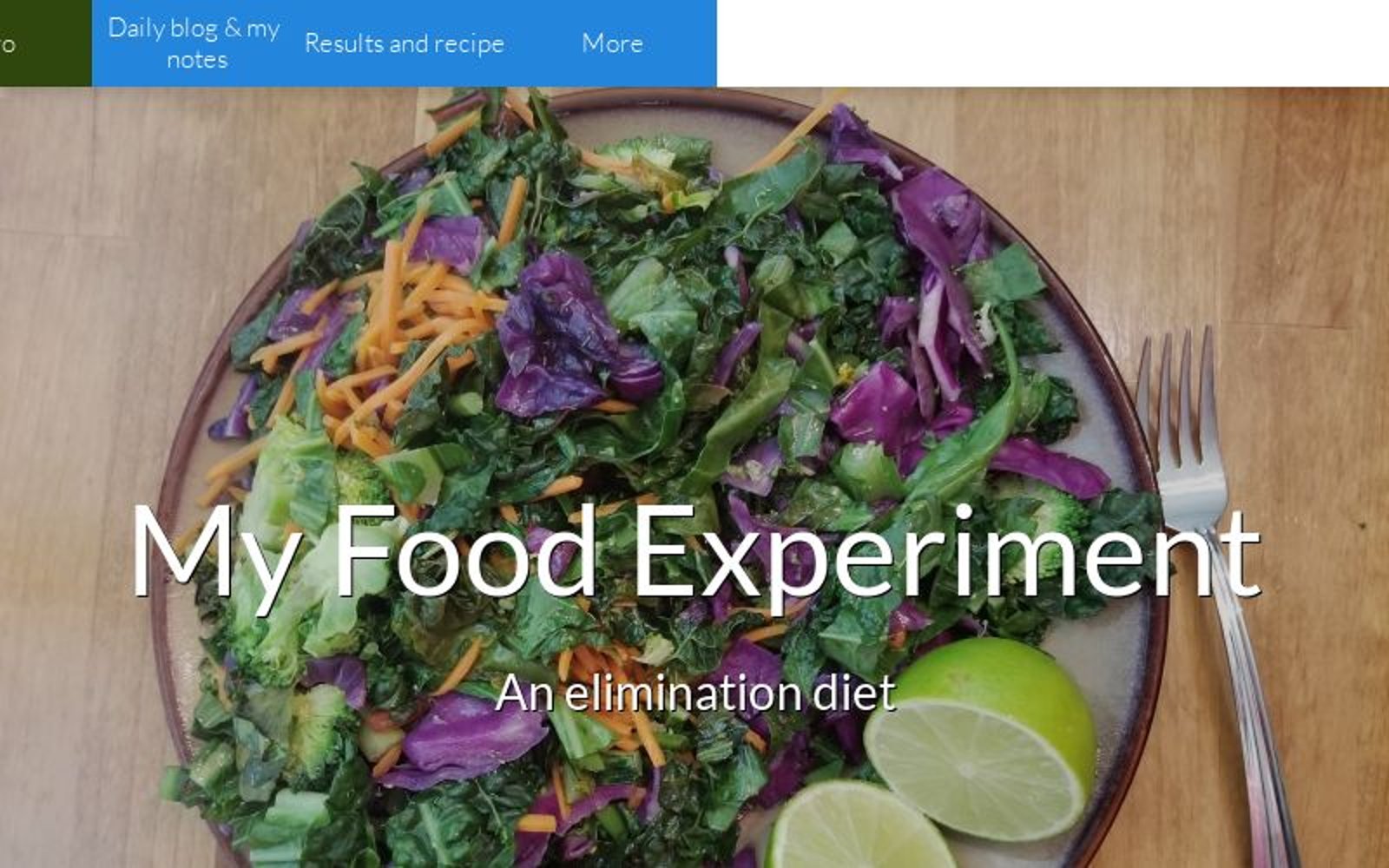Click the An elimination diet subtitle

coord(694,692)
